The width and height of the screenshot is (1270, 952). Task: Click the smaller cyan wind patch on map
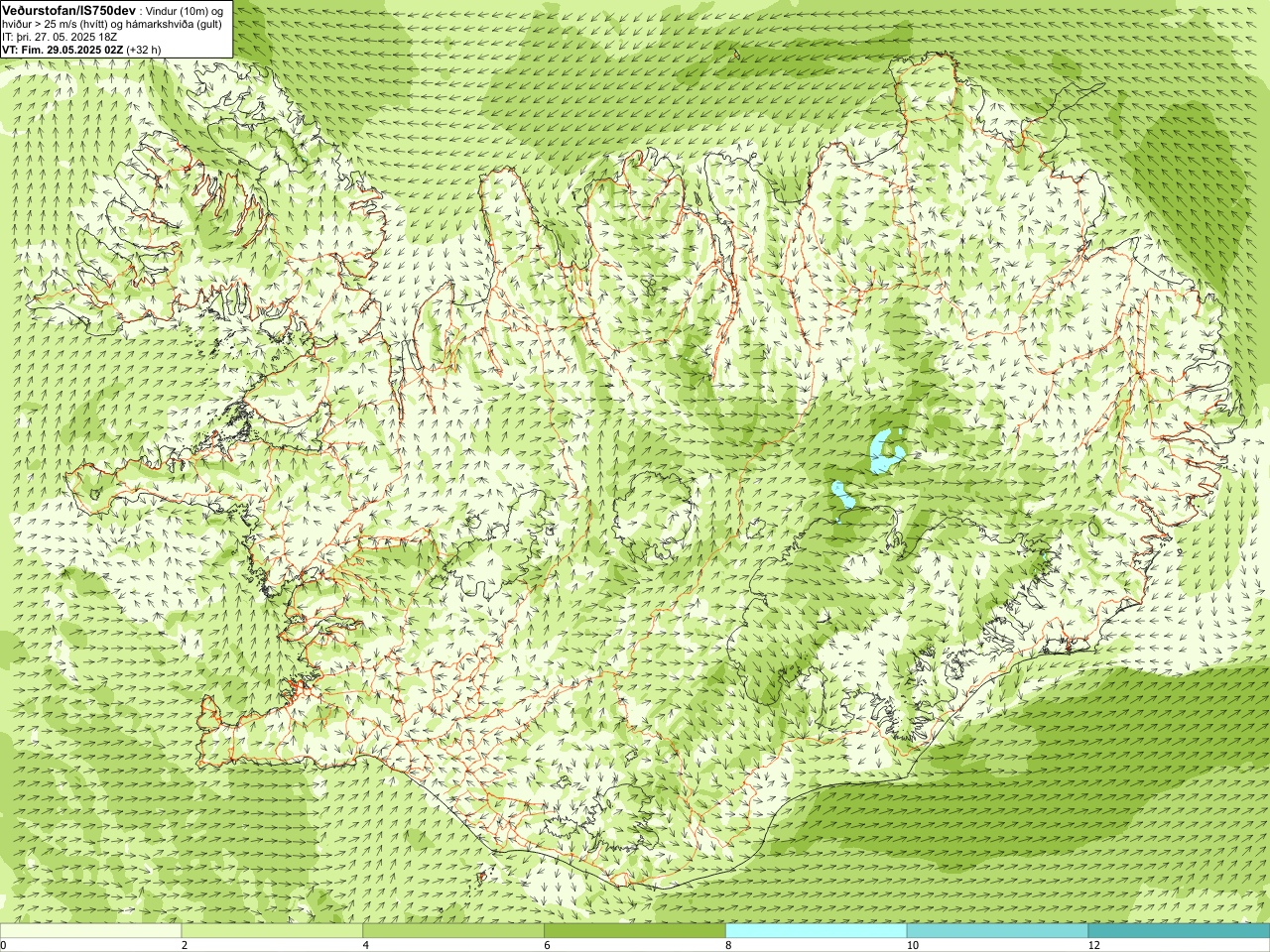tap(843, 497)
